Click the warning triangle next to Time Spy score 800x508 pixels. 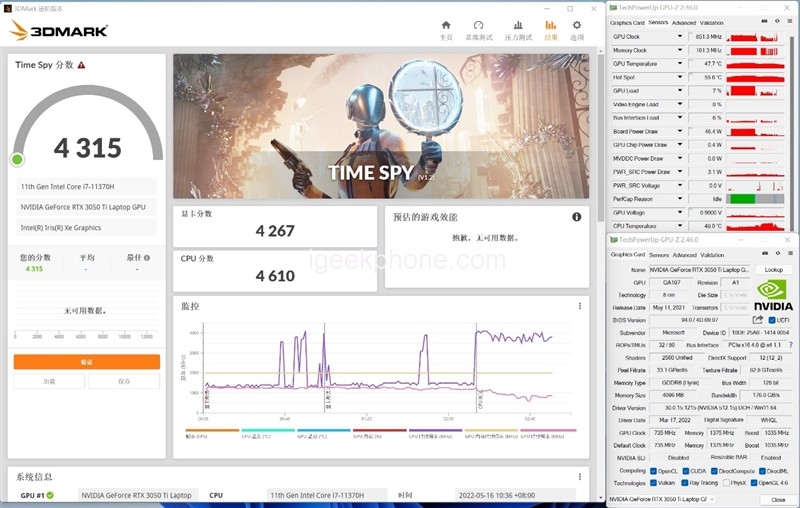click(82, 65)
